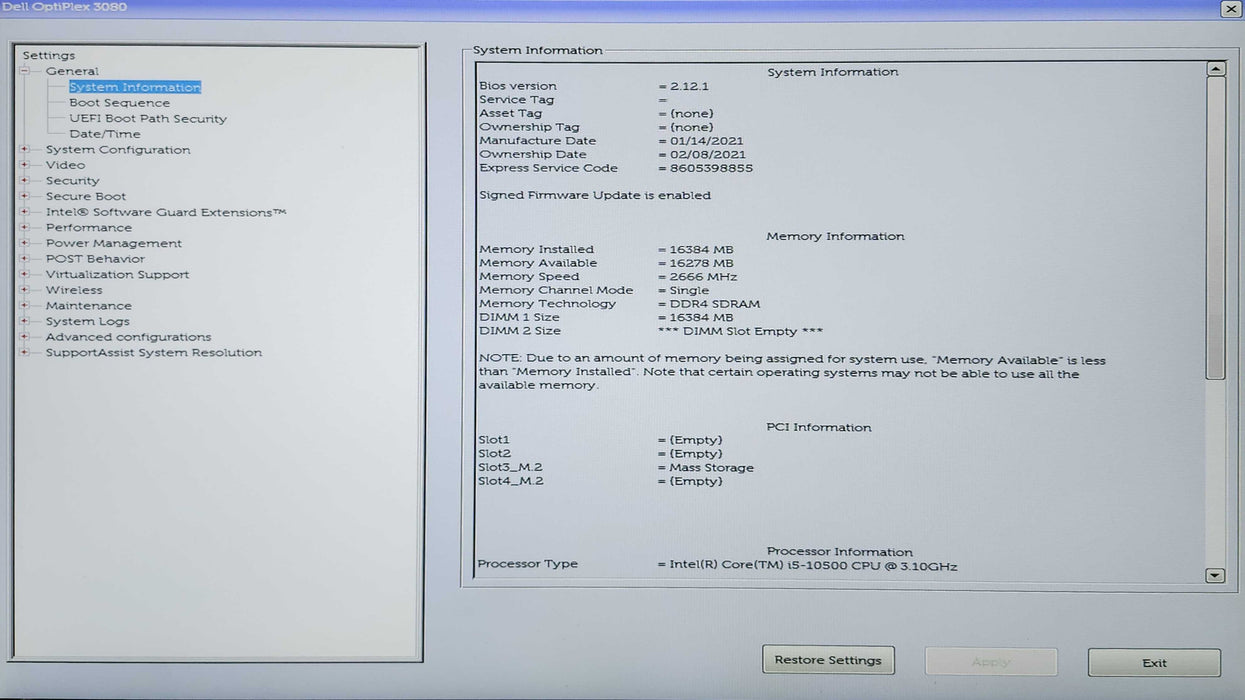This screenshot has width=1245, height=700.
Task: Select the POST Behavior label
Action: pyautogui.click(x=95, y=259)
